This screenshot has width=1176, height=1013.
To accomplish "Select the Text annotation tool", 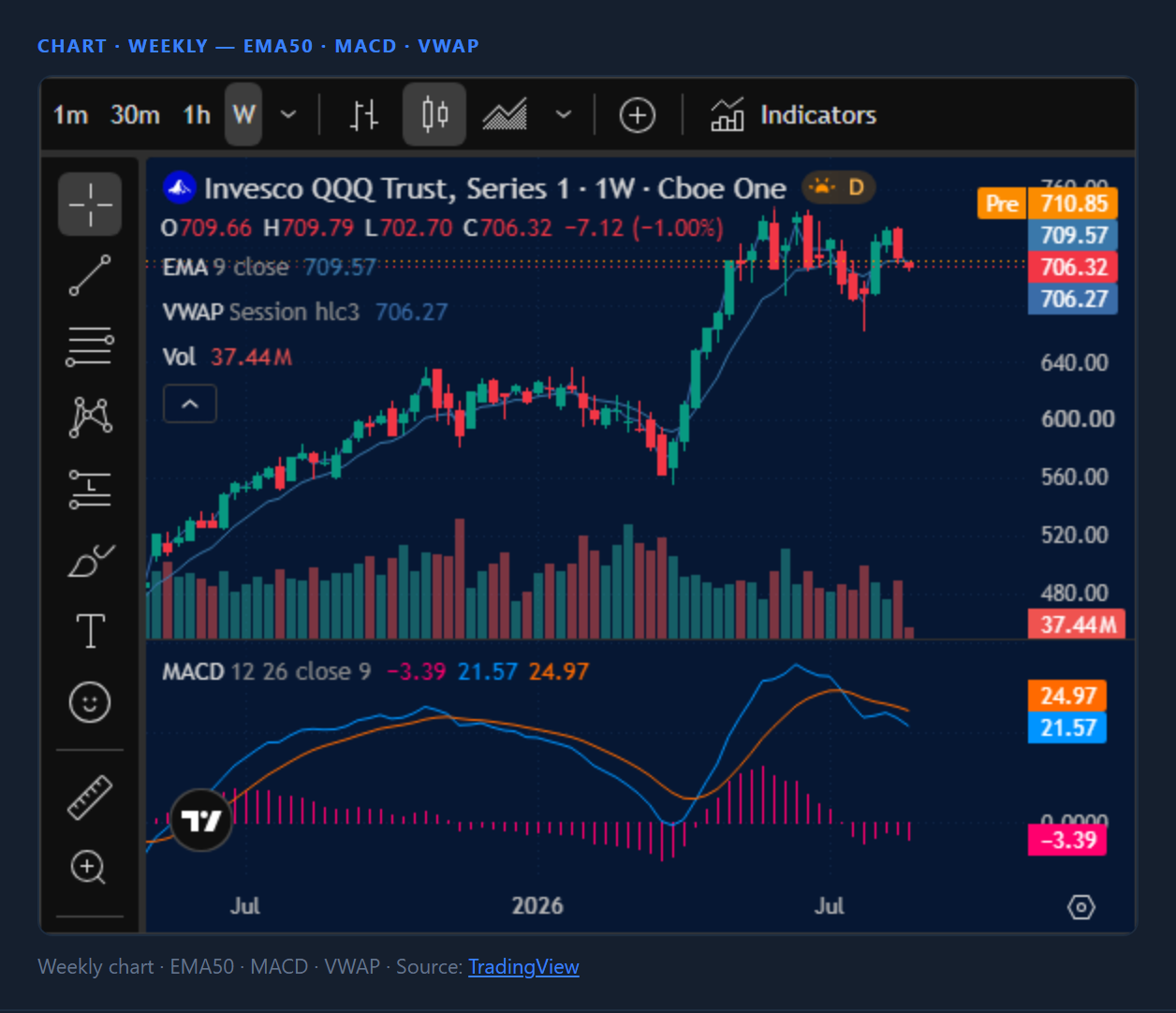I will pyautogui.click(x=91, y=632).
